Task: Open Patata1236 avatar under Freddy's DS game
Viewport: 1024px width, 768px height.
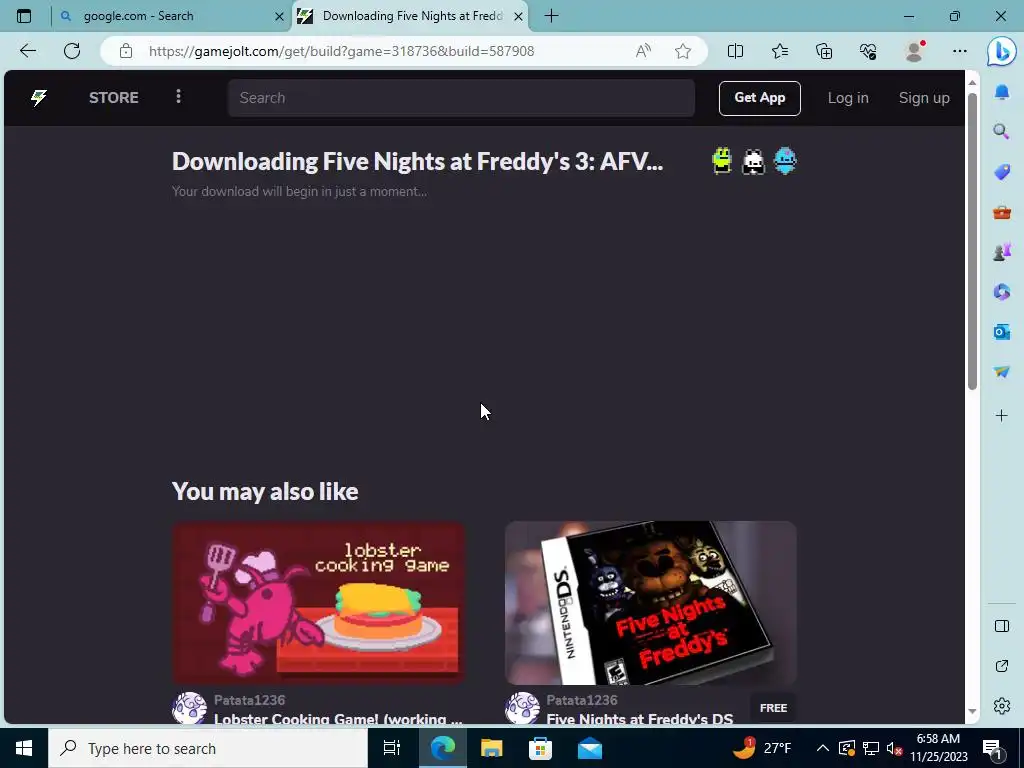Action: coord(522,708)
